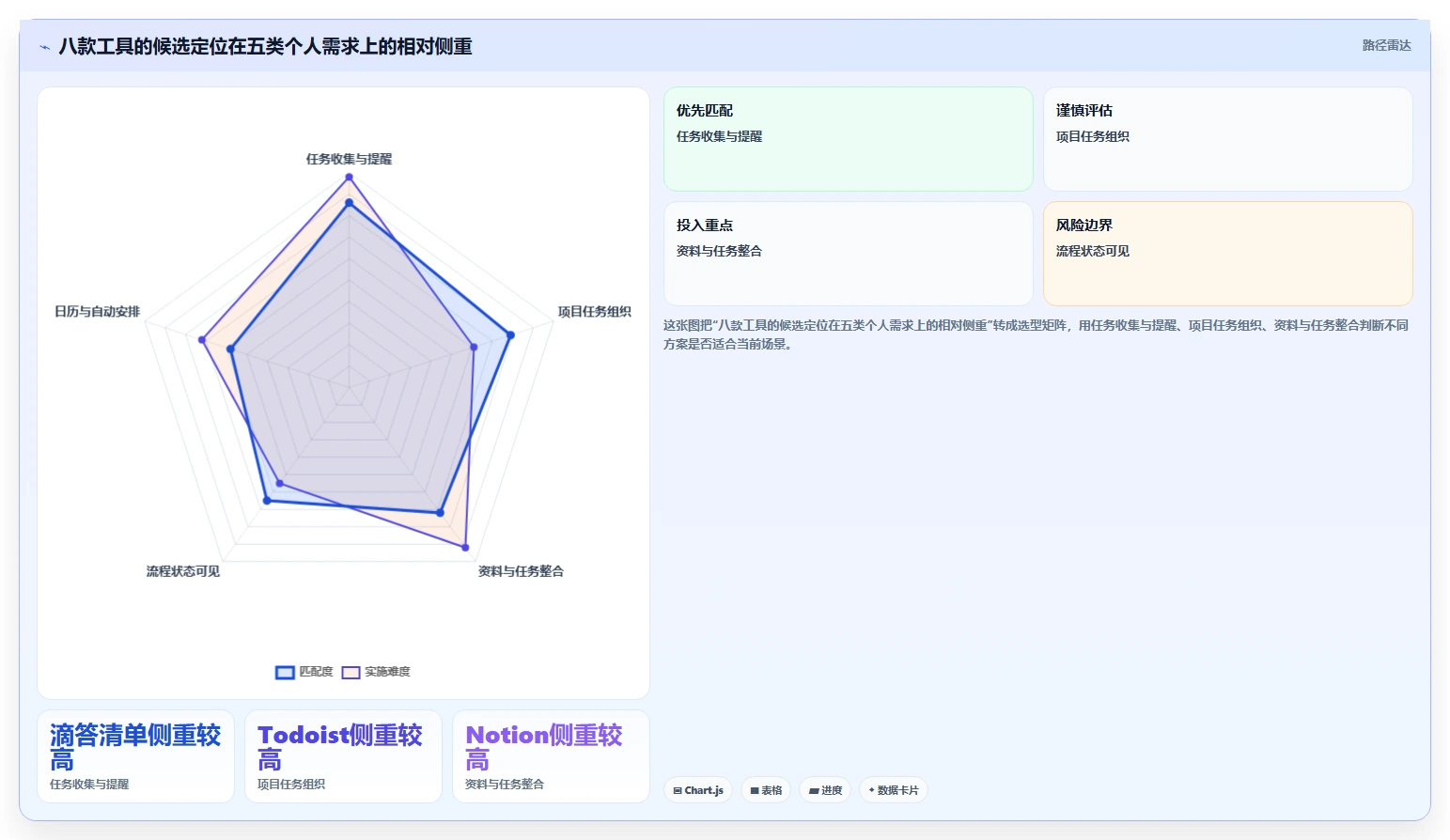Image resolution: width=1450 pixels, height=840 pixels.
Task: Click the header icon beside the title
Action: point(44,47)
